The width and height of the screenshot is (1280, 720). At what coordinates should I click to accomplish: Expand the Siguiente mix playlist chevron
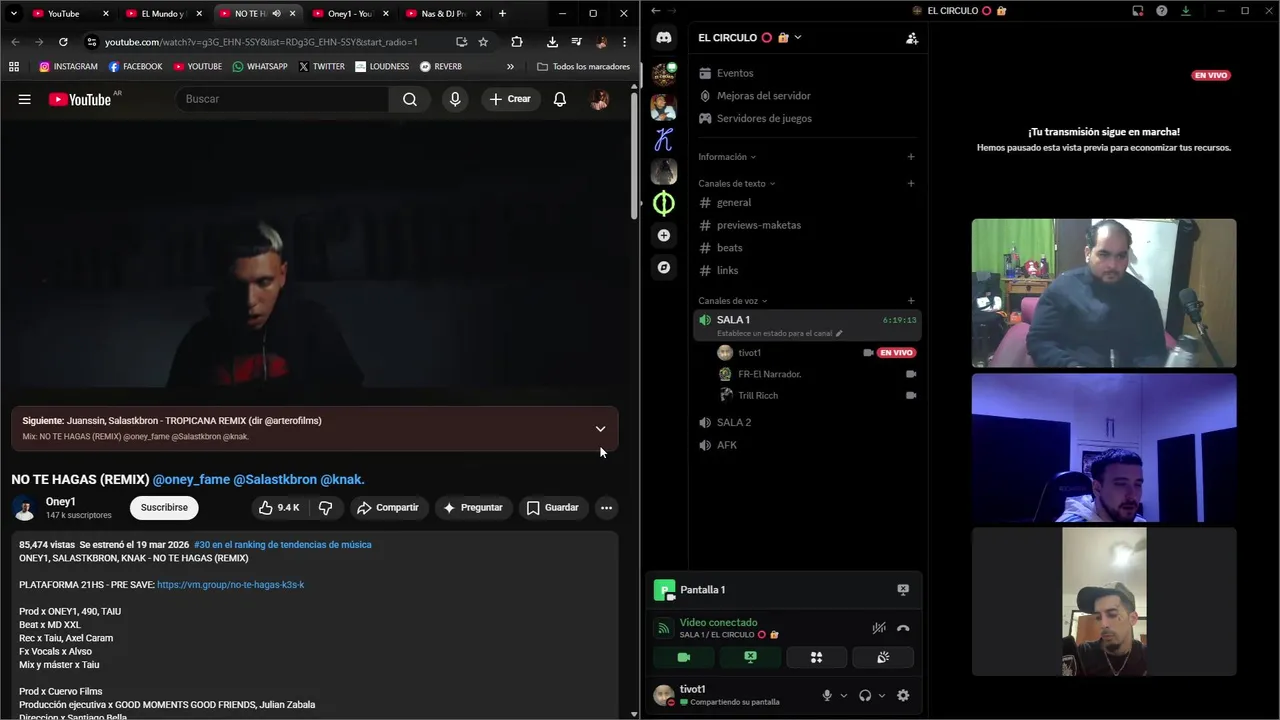(x=600, y=428)
